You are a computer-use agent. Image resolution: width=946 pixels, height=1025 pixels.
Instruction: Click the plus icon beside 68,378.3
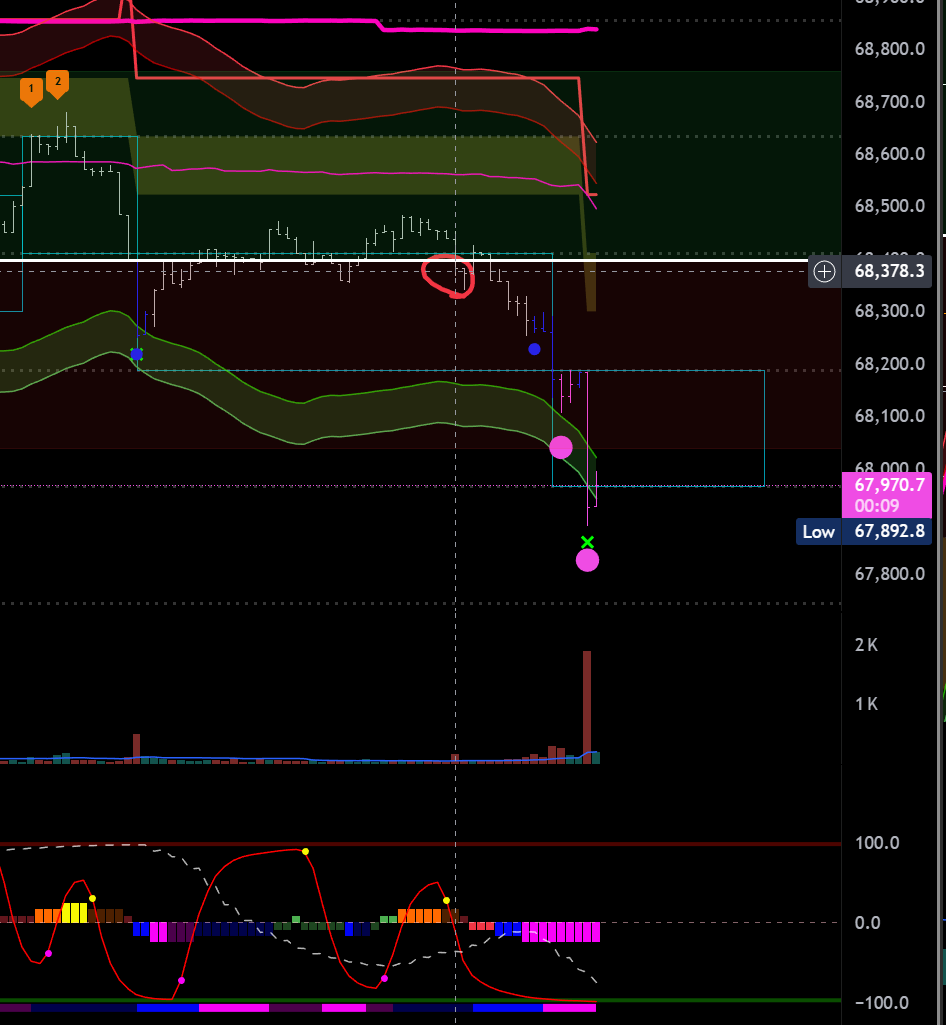tap(824, 271)
